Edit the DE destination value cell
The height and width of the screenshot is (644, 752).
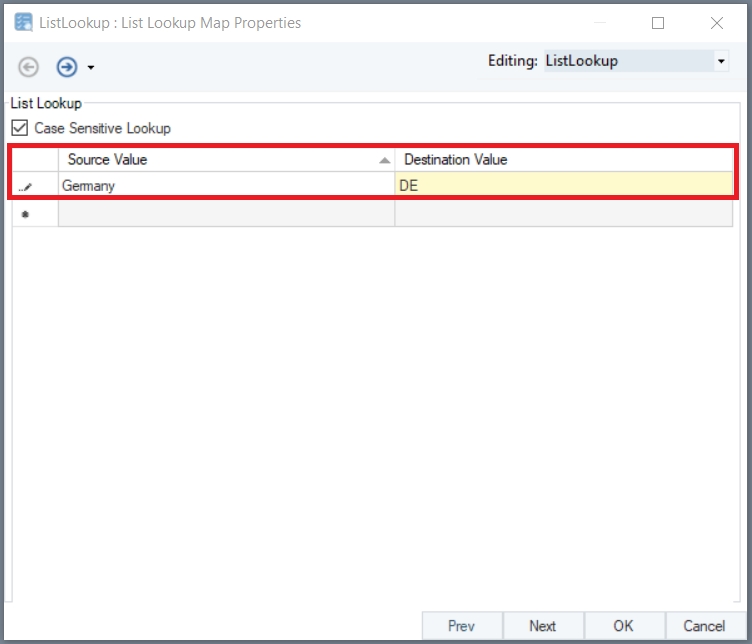pyautogui.click(x=564, y=185)
